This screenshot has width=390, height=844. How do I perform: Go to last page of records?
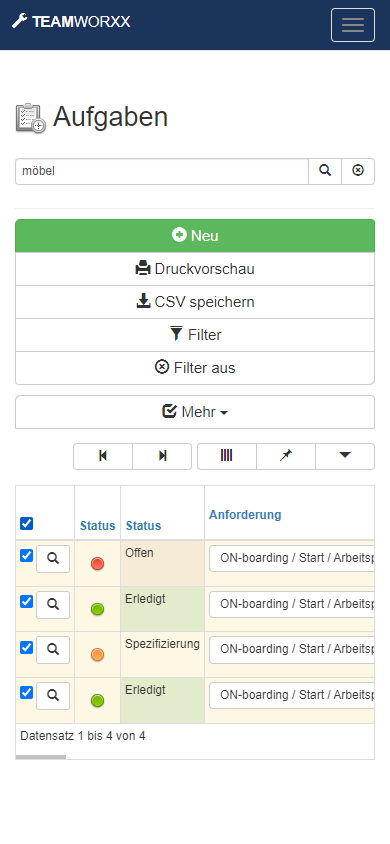pyautogui.click(x=162, y=456)
